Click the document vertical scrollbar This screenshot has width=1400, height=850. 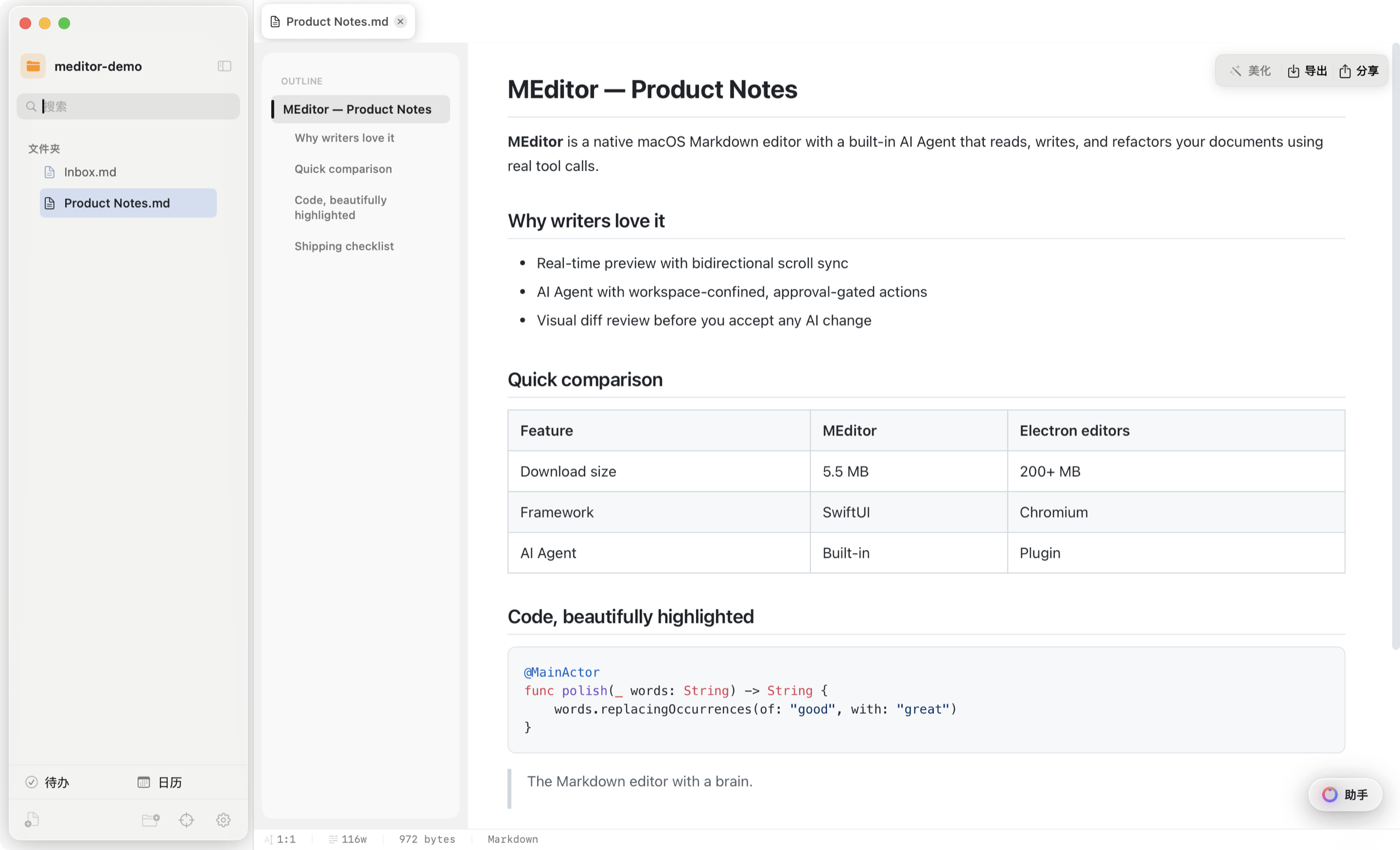(x=1396, y=346)
